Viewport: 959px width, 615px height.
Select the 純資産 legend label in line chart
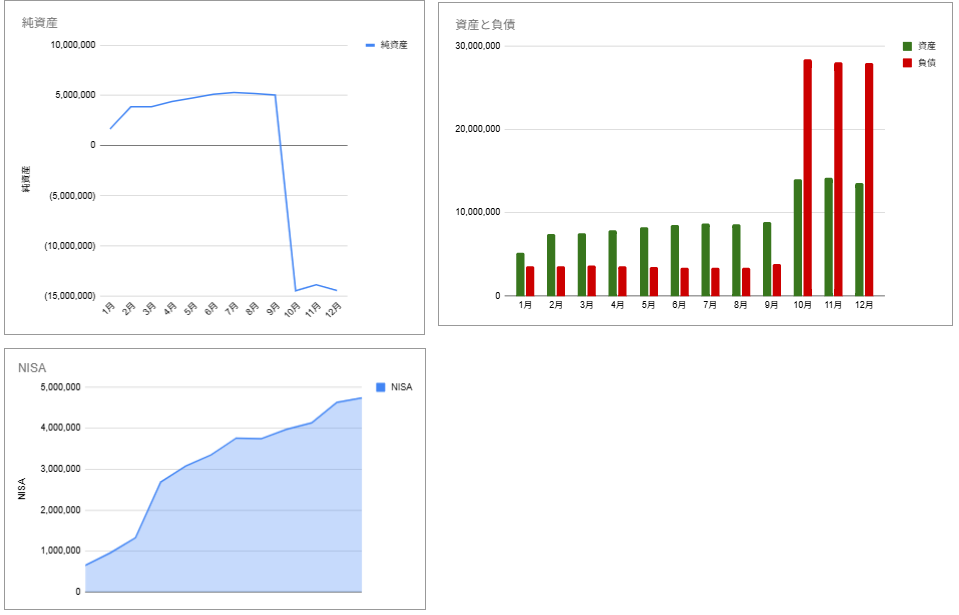click(394, 45)
